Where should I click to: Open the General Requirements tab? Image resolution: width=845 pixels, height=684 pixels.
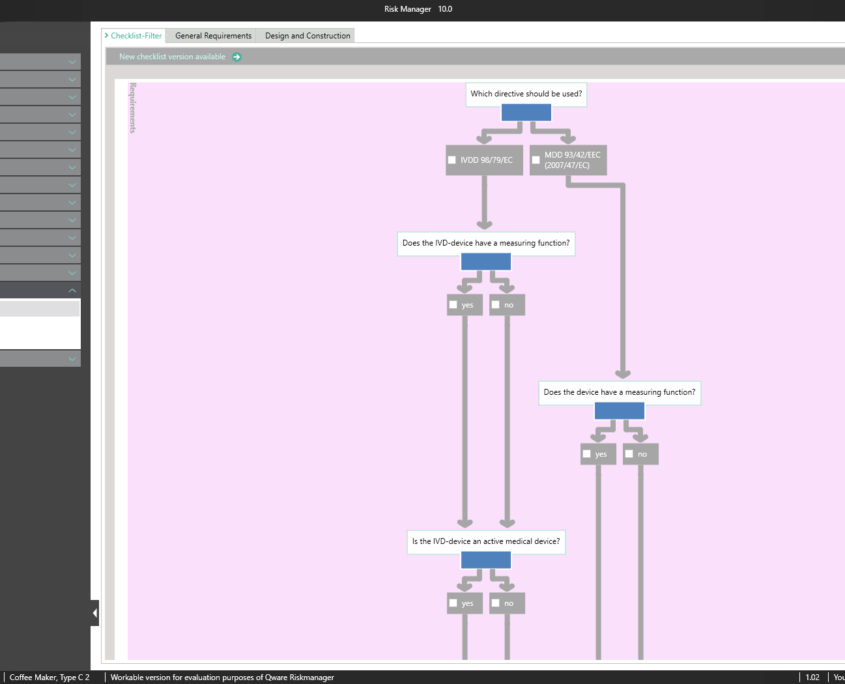(x=213, y=36)
